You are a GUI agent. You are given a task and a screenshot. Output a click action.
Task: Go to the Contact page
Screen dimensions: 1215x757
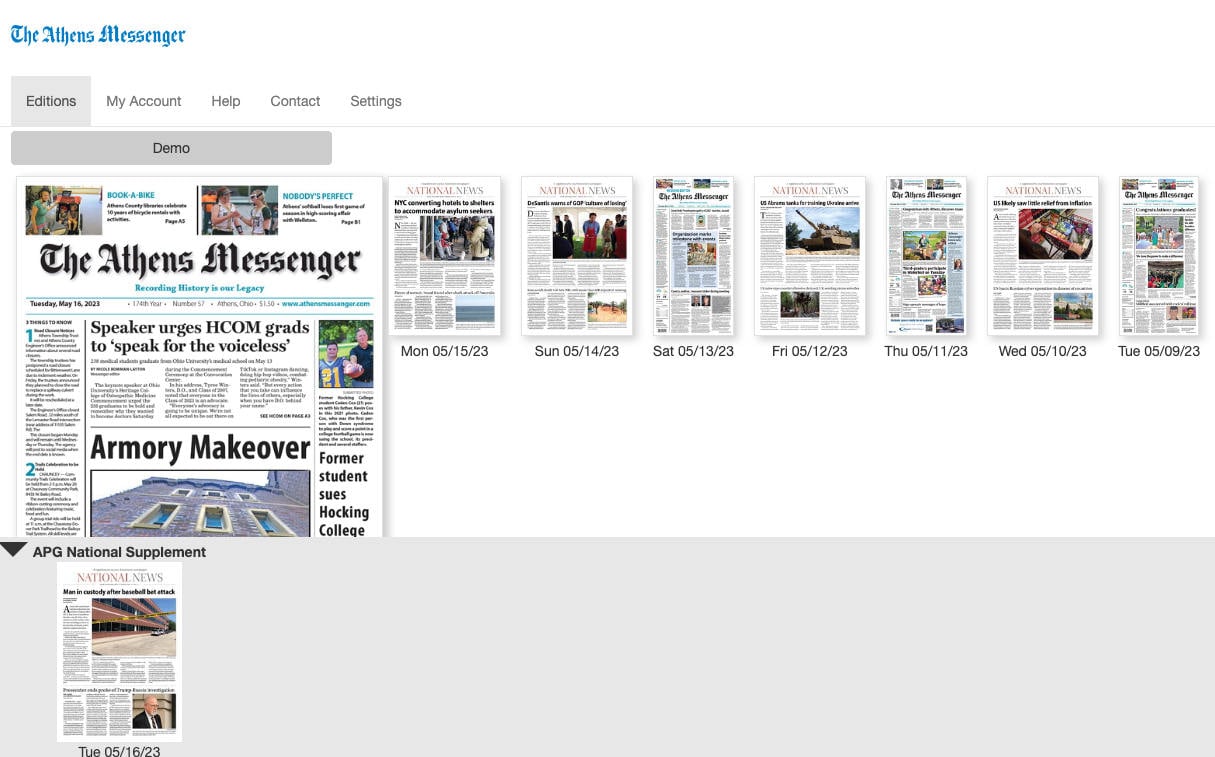(x=295, y=101)
